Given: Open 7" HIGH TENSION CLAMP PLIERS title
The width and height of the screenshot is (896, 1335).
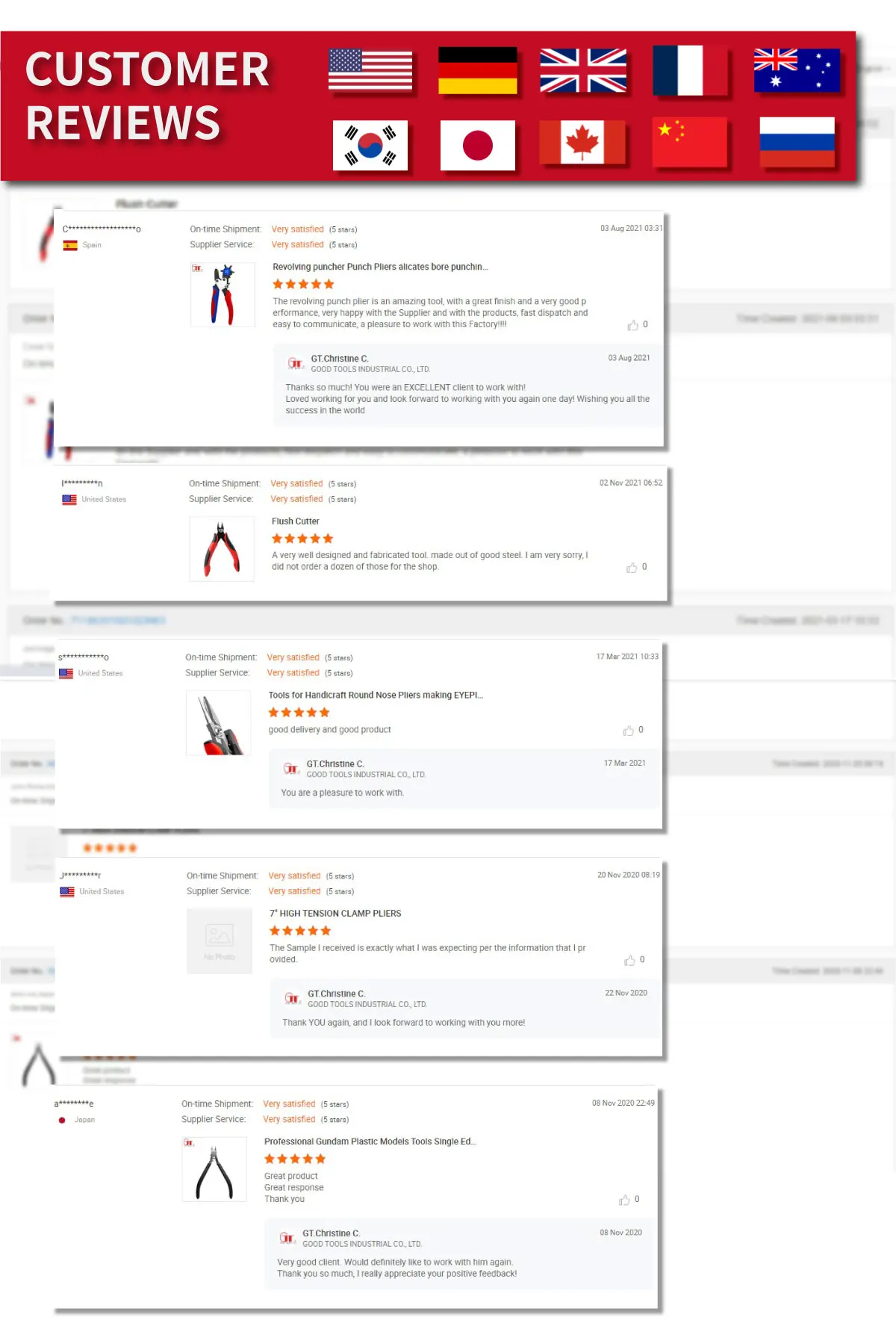Looking at the screenshot, I should [x=335, y=914].
